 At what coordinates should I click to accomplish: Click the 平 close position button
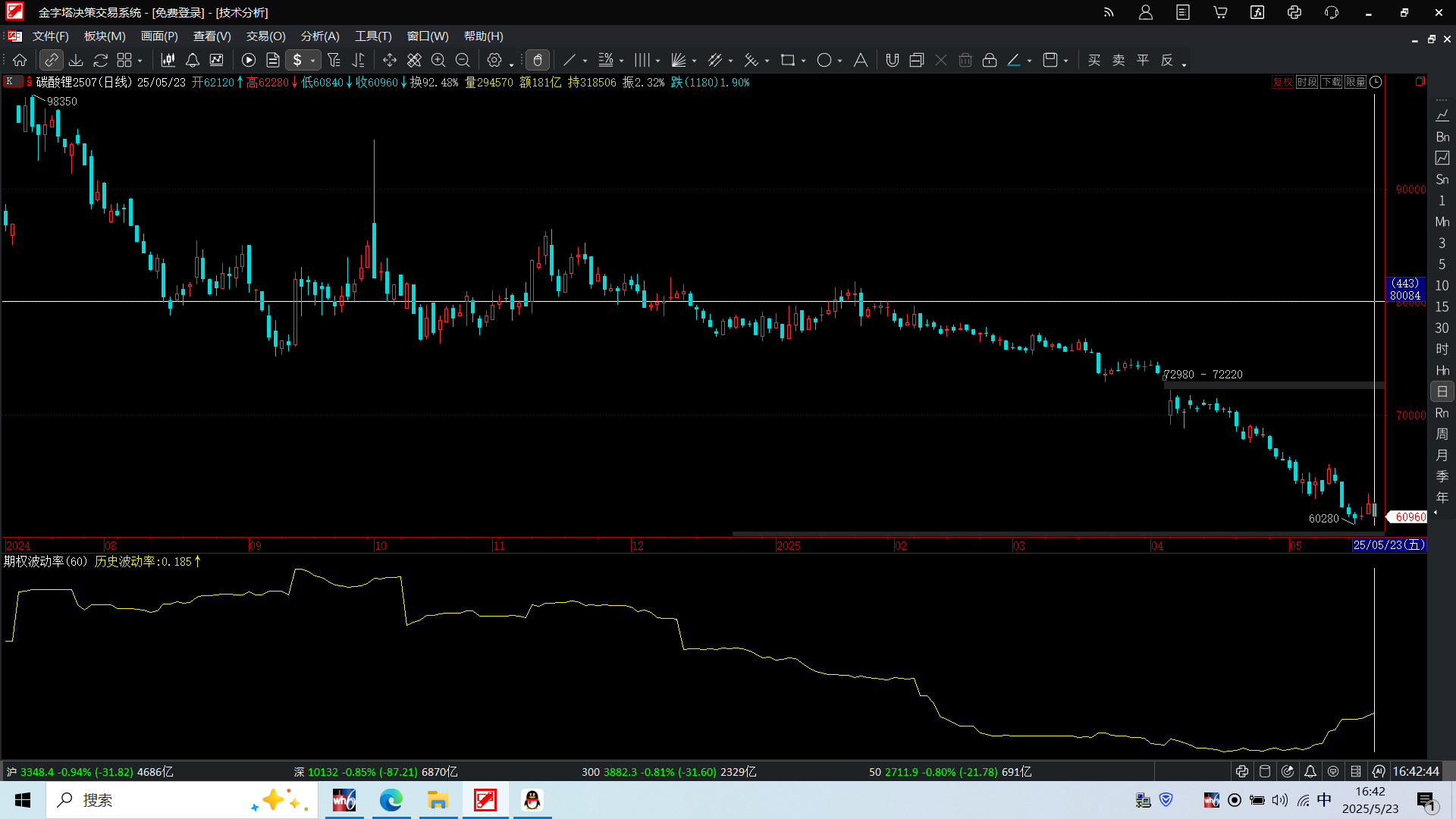[1143, 60]
